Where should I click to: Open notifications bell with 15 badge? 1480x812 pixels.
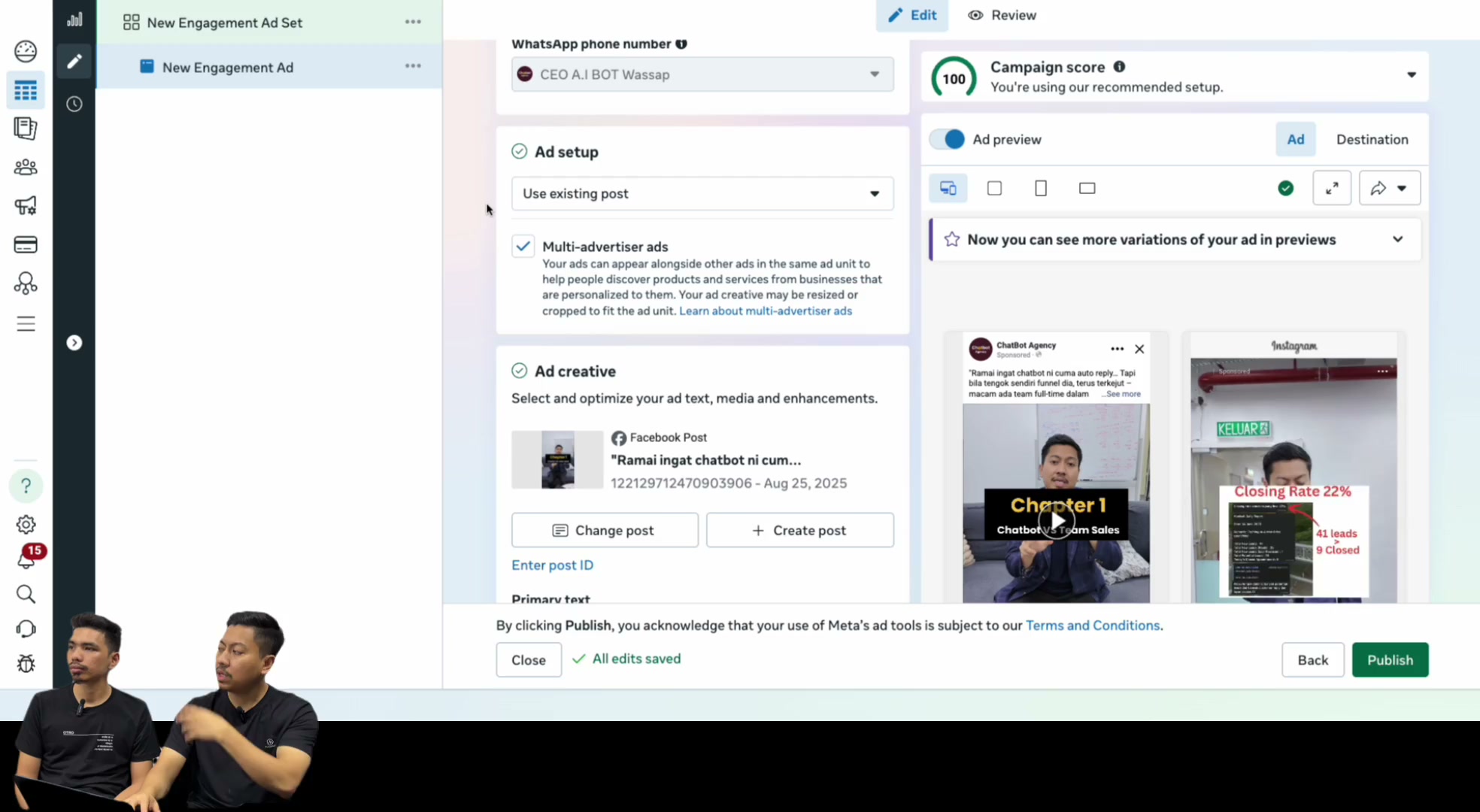tap(27, 557)
